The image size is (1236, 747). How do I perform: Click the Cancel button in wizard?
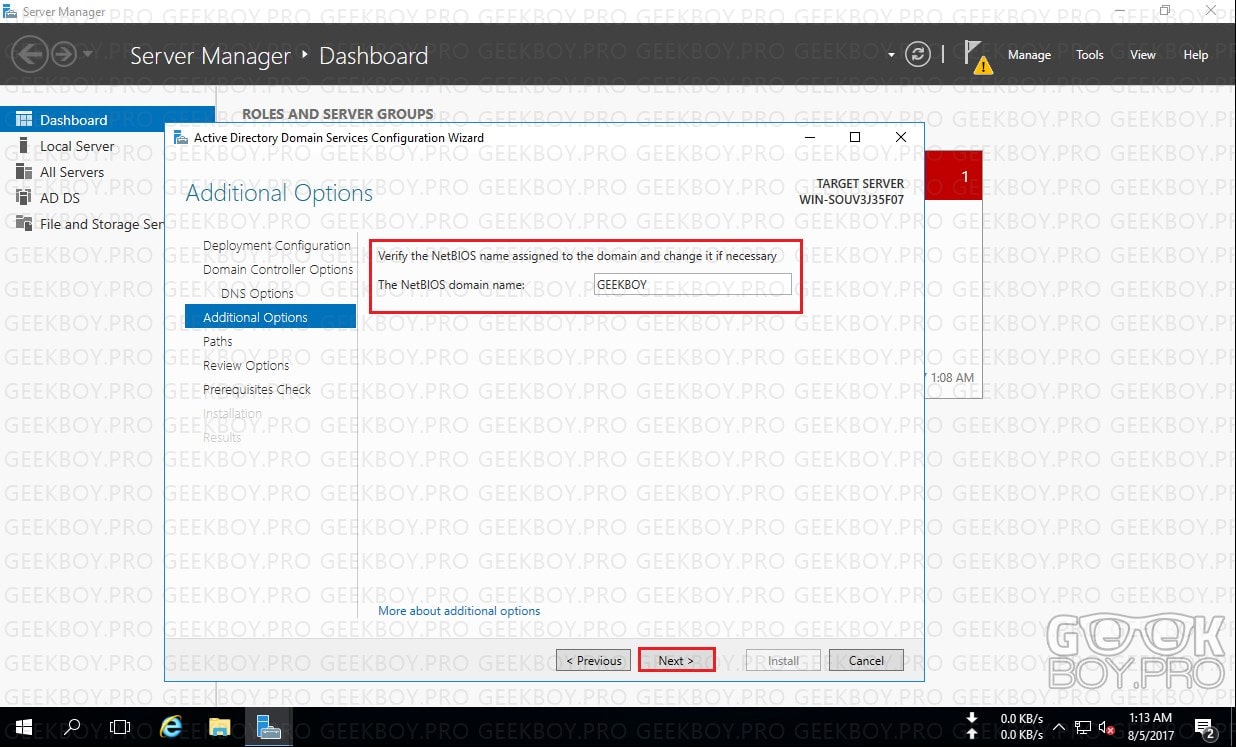pyautogui.click(x=866, y=660)
